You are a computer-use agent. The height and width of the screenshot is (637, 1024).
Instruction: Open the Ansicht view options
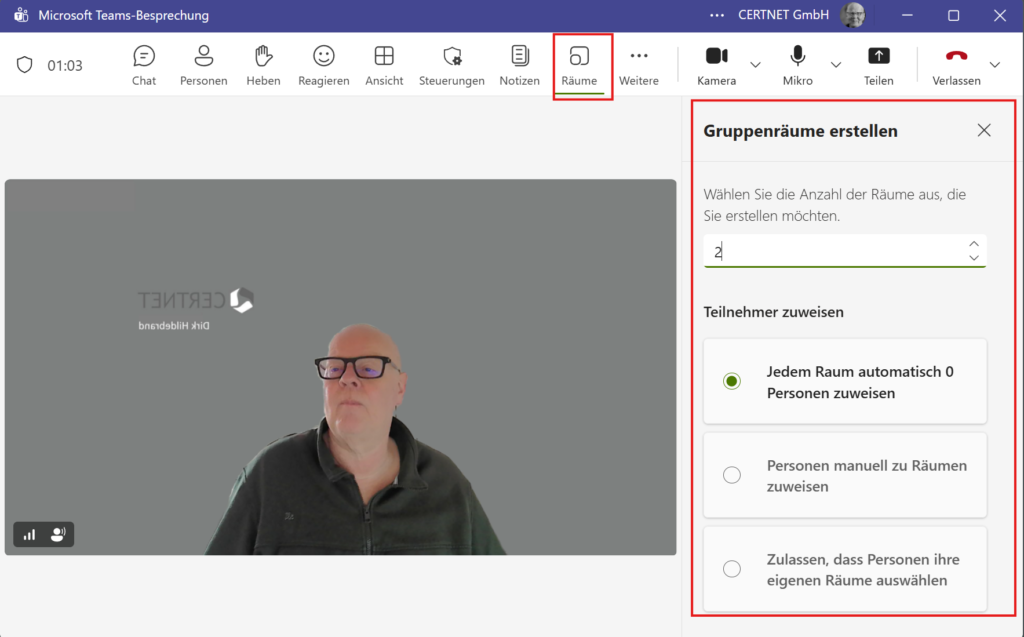384,64
